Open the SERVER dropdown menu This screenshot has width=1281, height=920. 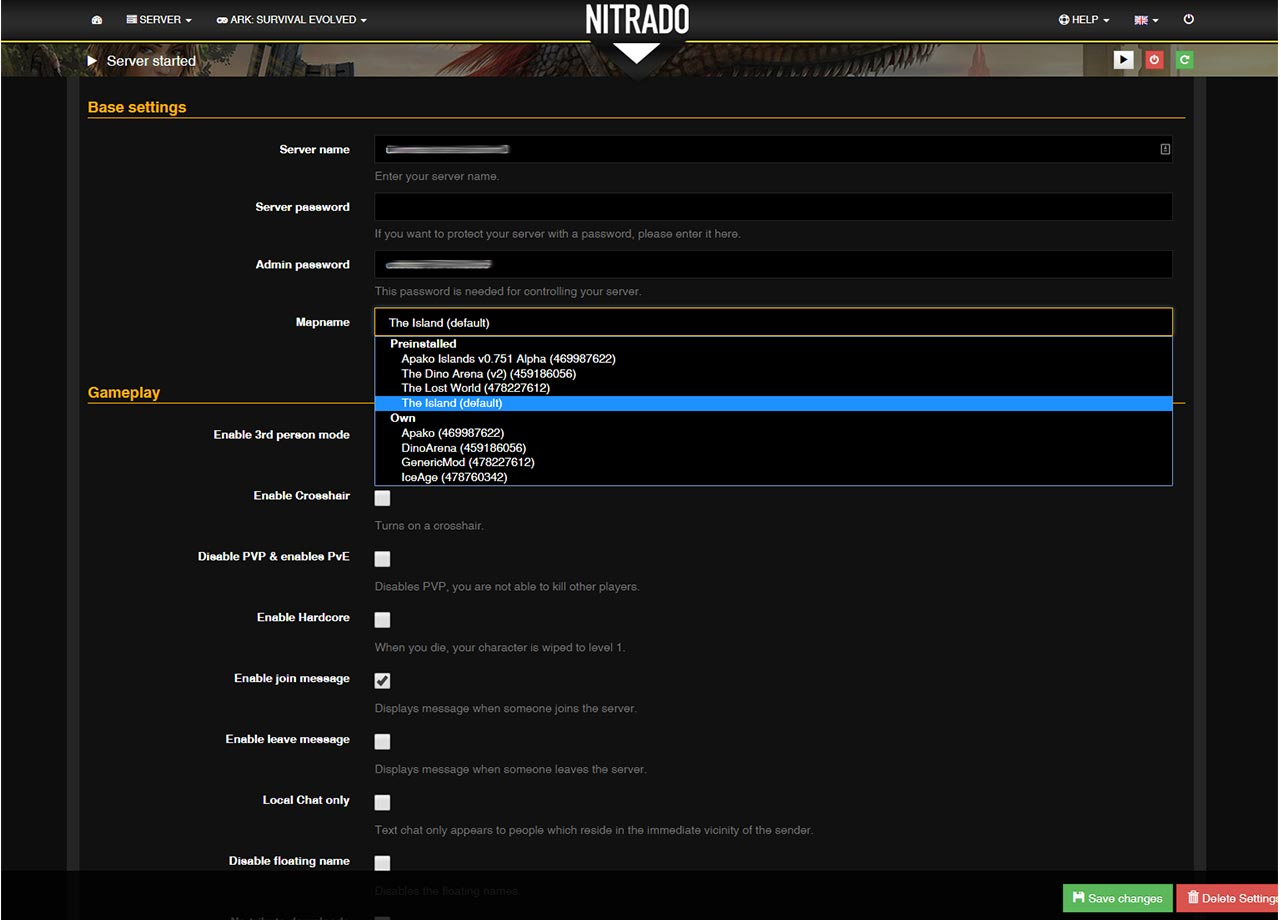(x=159, y=20)
